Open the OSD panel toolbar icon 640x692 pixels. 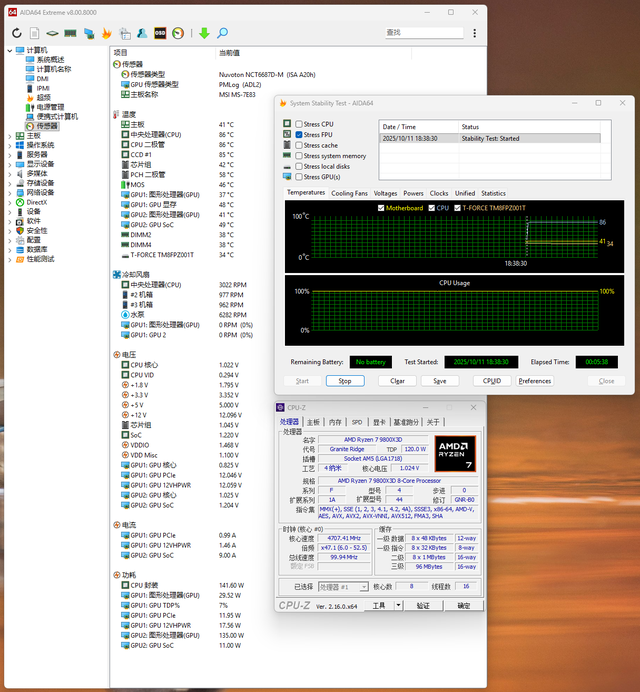158,33
